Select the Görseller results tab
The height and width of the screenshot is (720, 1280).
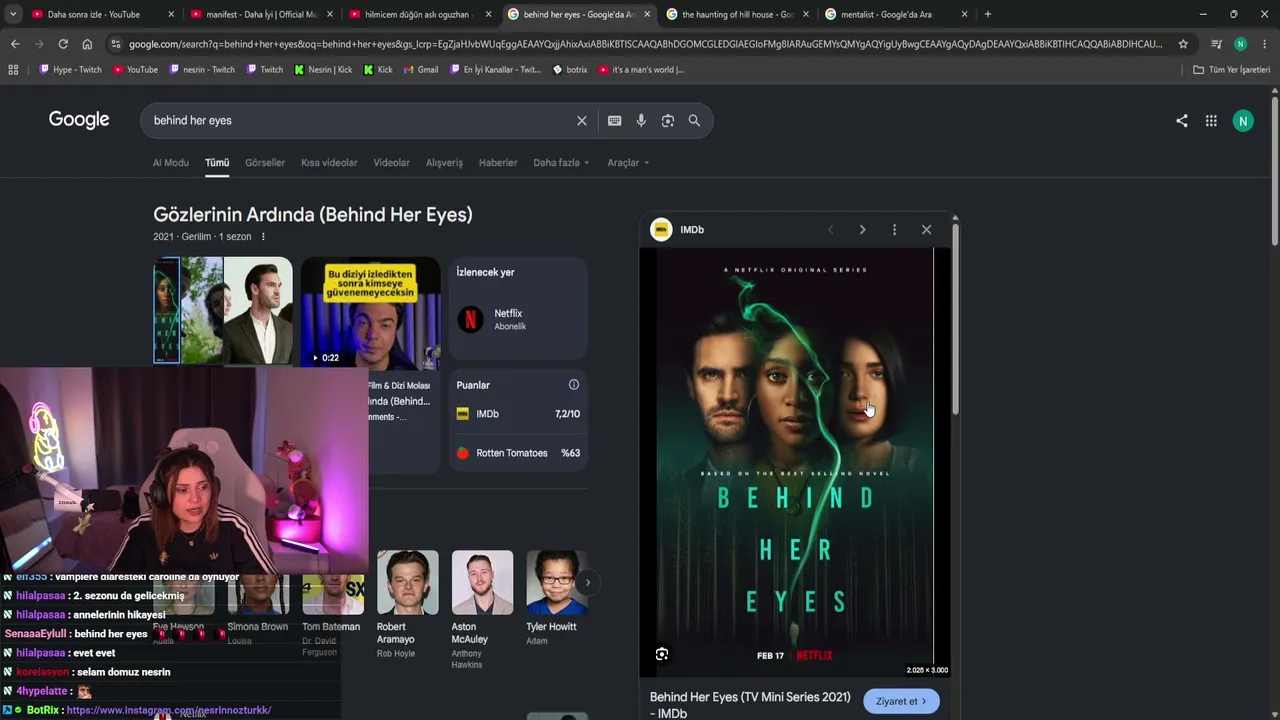tap(265, 163)
